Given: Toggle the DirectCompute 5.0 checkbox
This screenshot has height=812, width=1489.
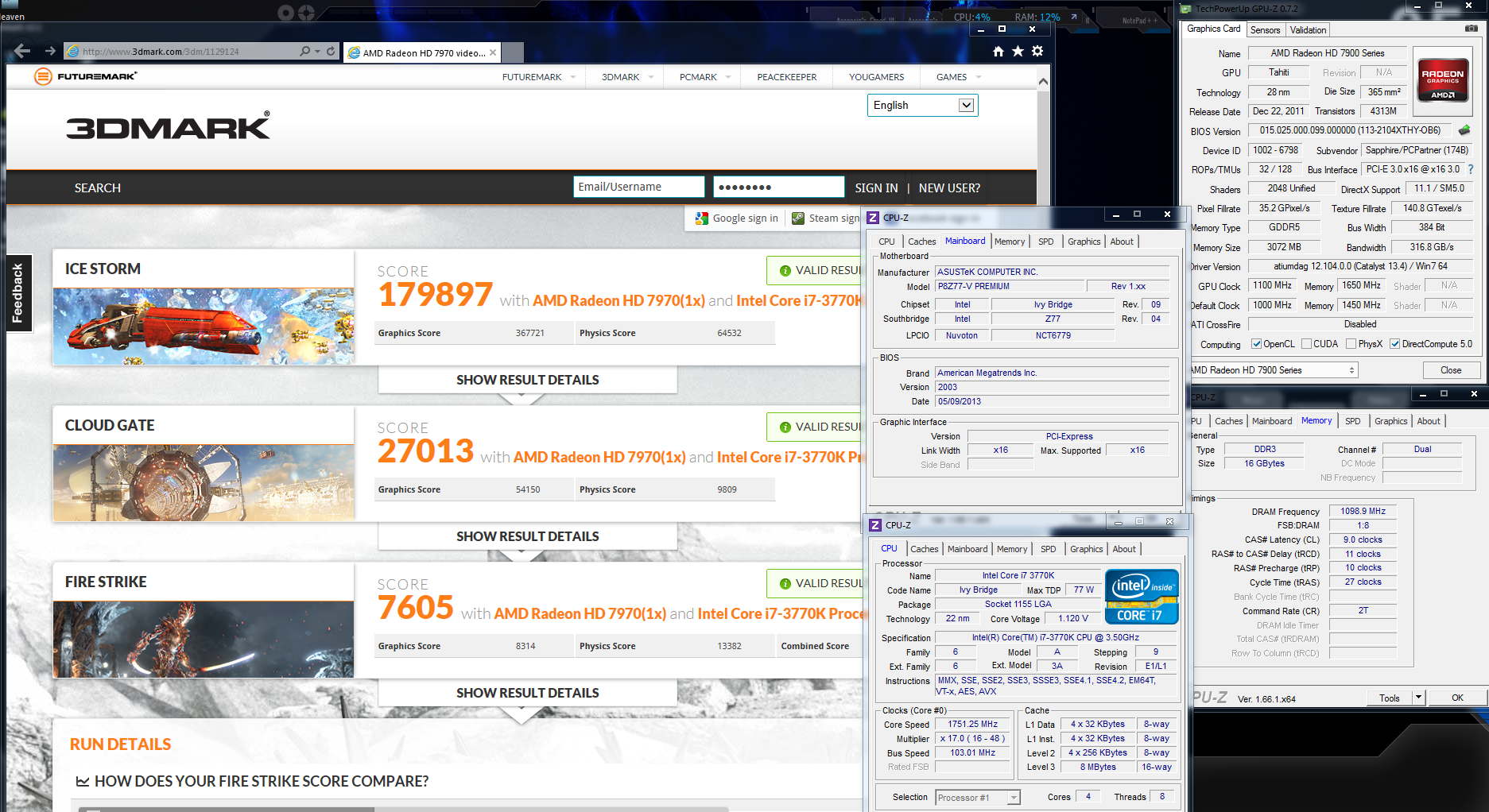Looking at the screenshot, I should click(x=1394, y=344).
